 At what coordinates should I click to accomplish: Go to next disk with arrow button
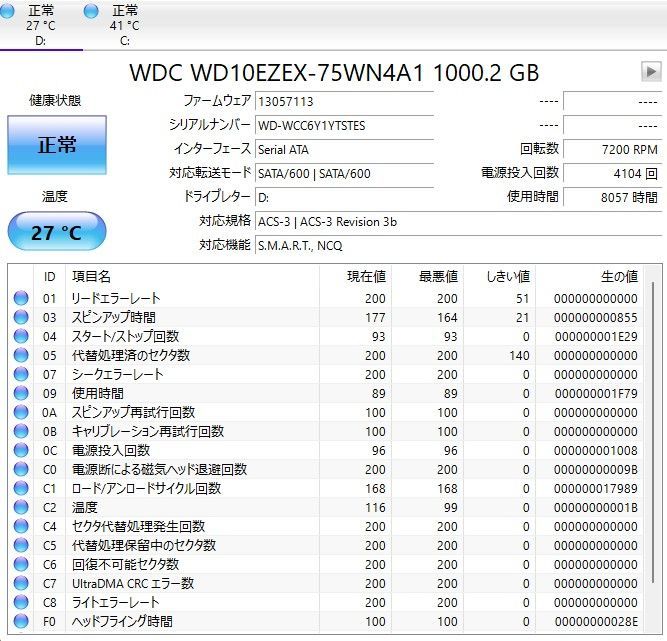click(x=651, y=71)
